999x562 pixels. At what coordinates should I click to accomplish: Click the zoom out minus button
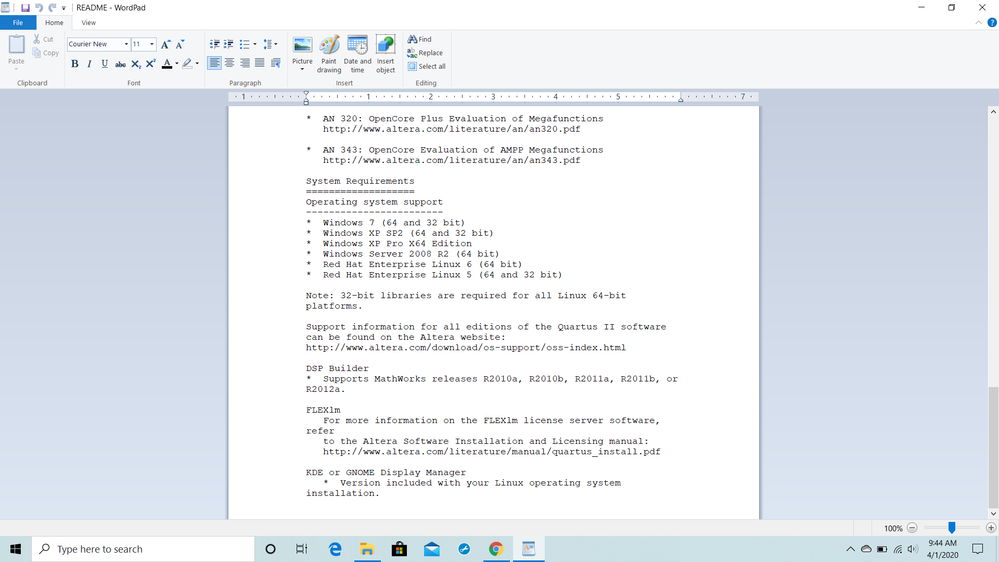pyautogui.click(x=912, y=528)
